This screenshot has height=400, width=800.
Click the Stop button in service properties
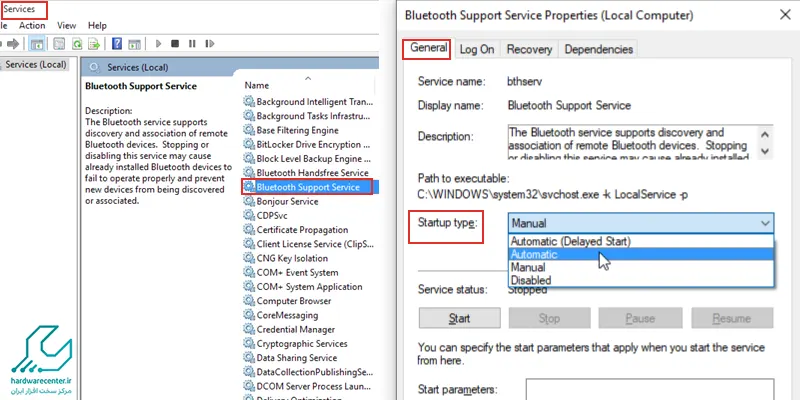pos(549,318)
